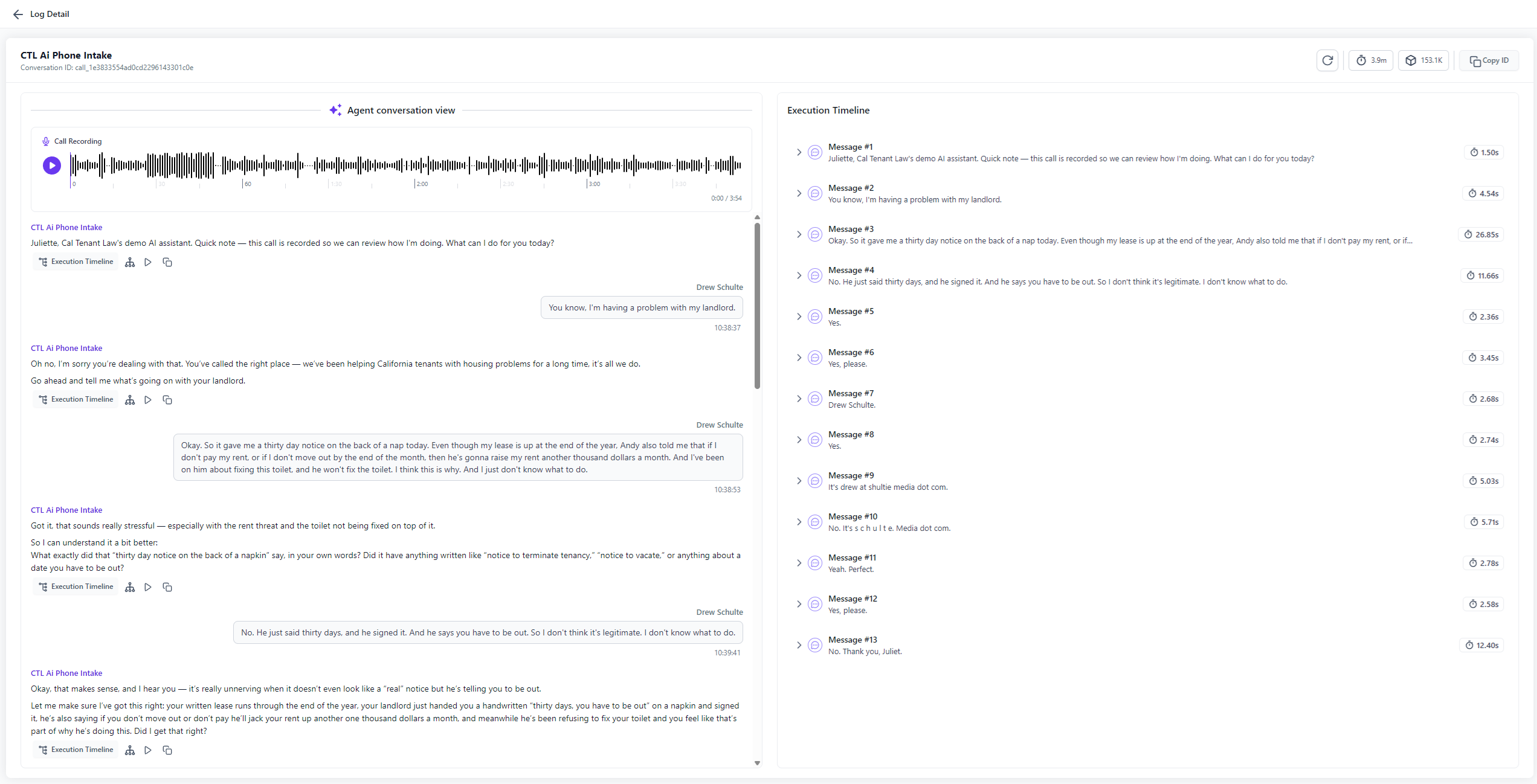The image size is (1537, 784).
Task: Expand Message #13 chevron
Action: tap(799, 645)
